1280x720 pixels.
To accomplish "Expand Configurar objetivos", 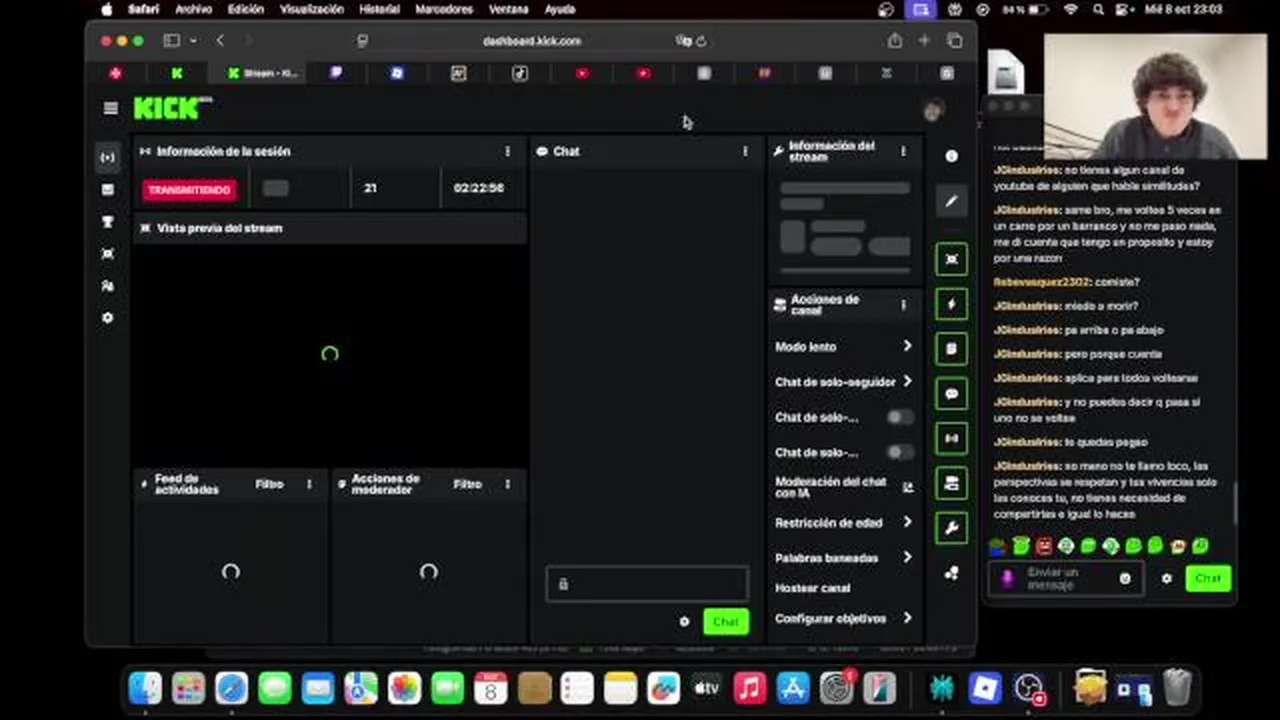I will point(844,618).
